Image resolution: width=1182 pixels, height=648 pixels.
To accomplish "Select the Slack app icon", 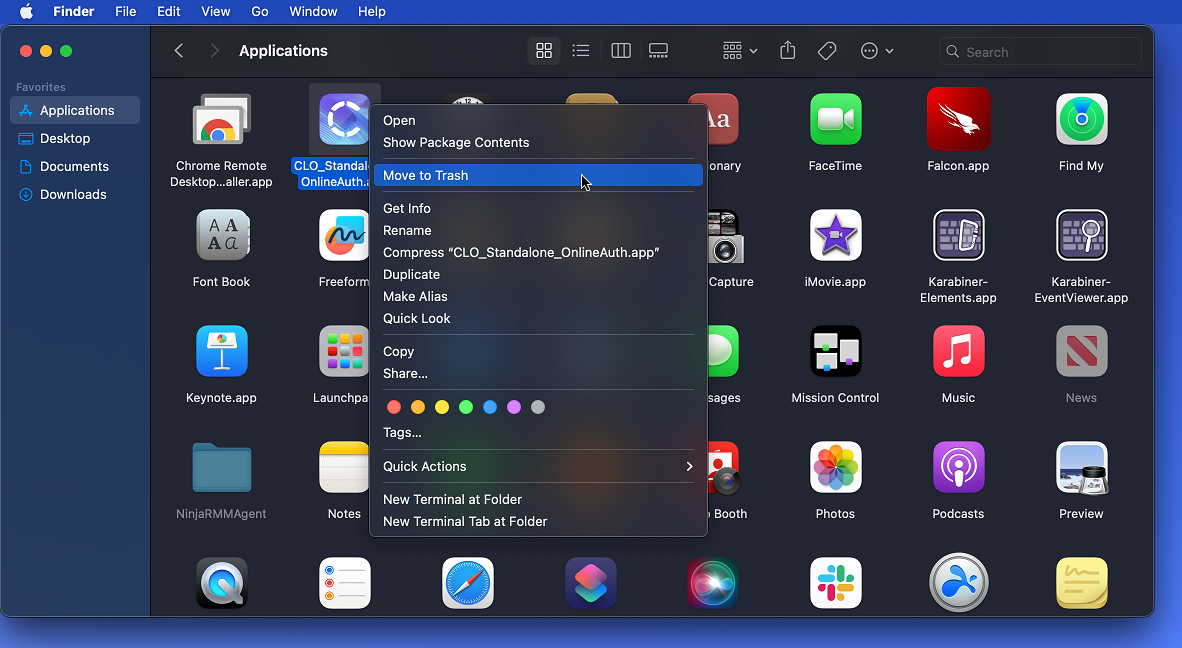I will (x=835, y=583).
